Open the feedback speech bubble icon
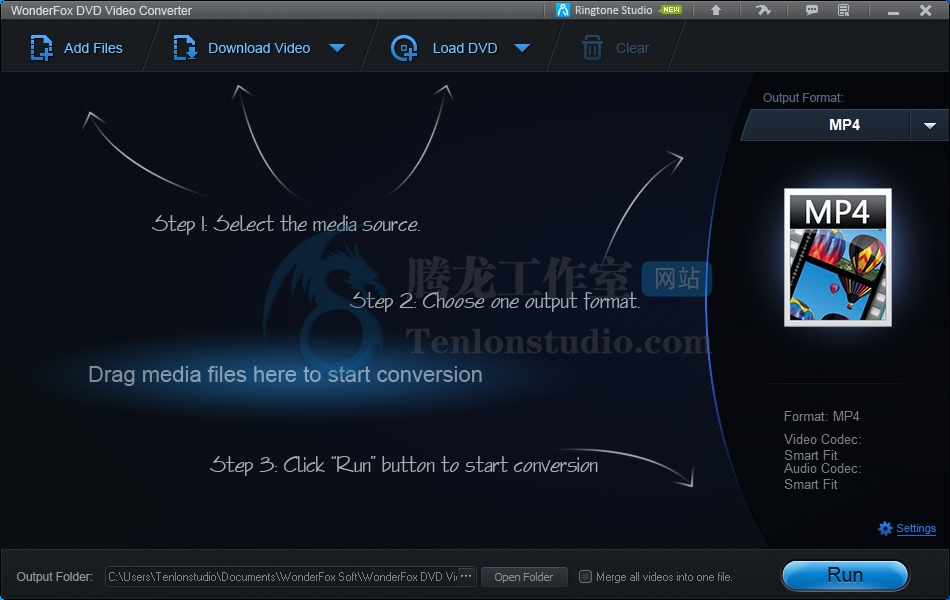 (811, 10)
